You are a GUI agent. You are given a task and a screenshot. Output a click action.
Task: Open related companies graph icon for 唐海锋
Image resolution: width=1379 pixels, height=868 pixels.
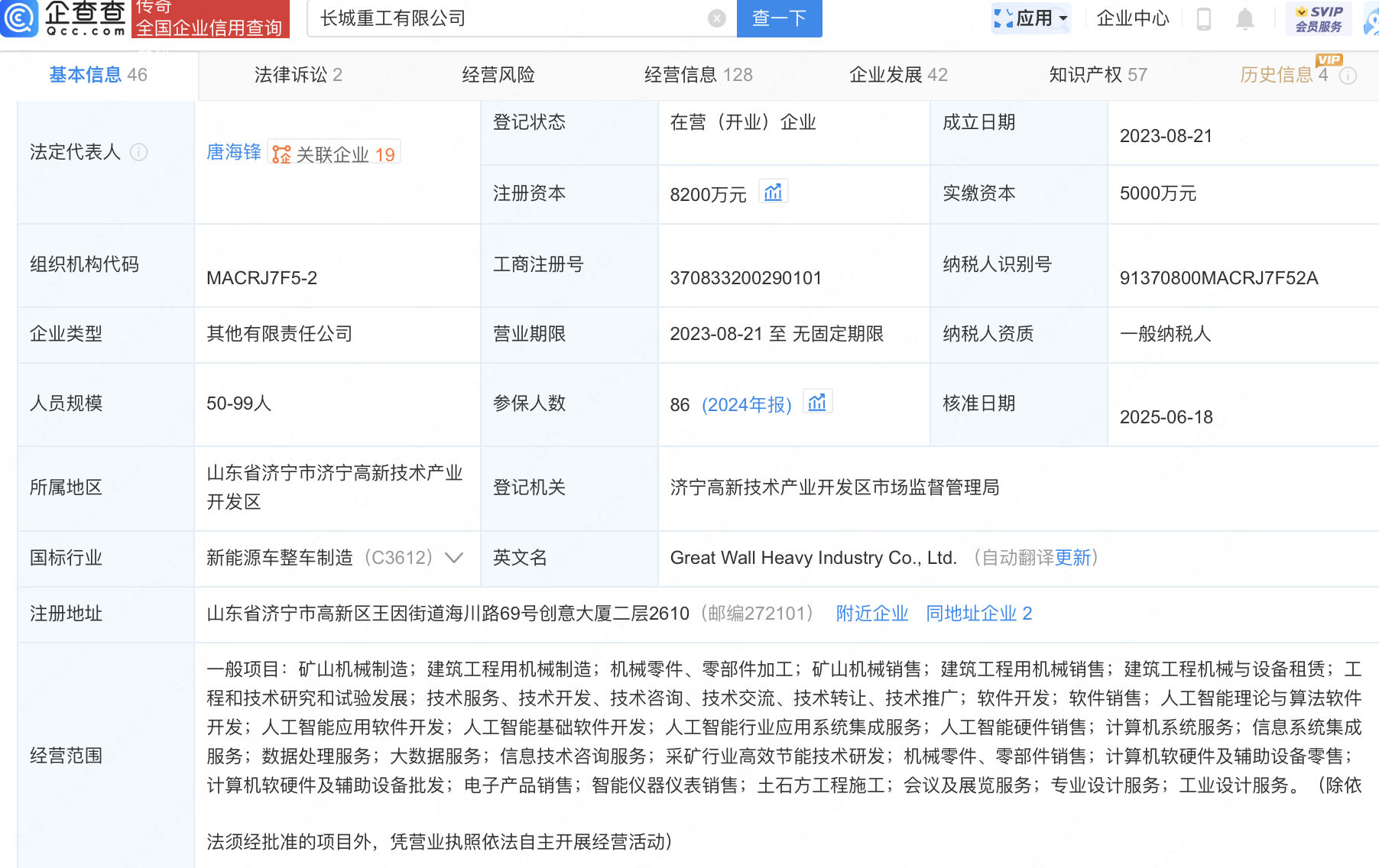point(281,154)
